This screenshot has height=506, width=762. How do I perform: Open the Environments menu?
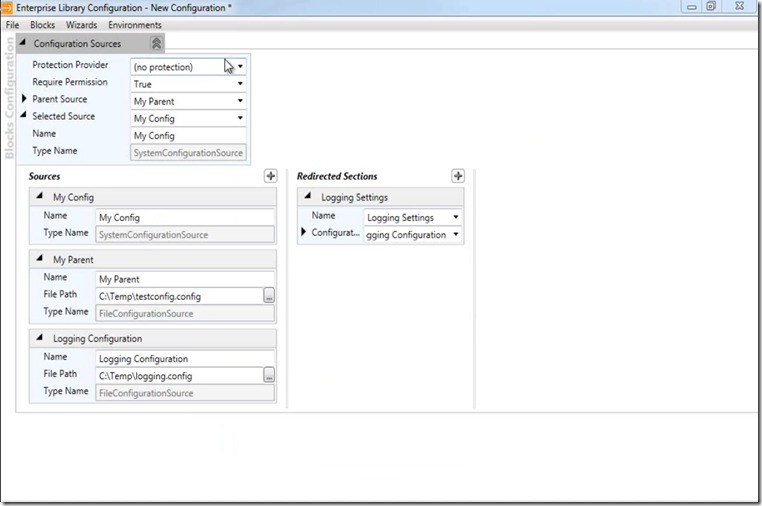click(x=135, y=25)
